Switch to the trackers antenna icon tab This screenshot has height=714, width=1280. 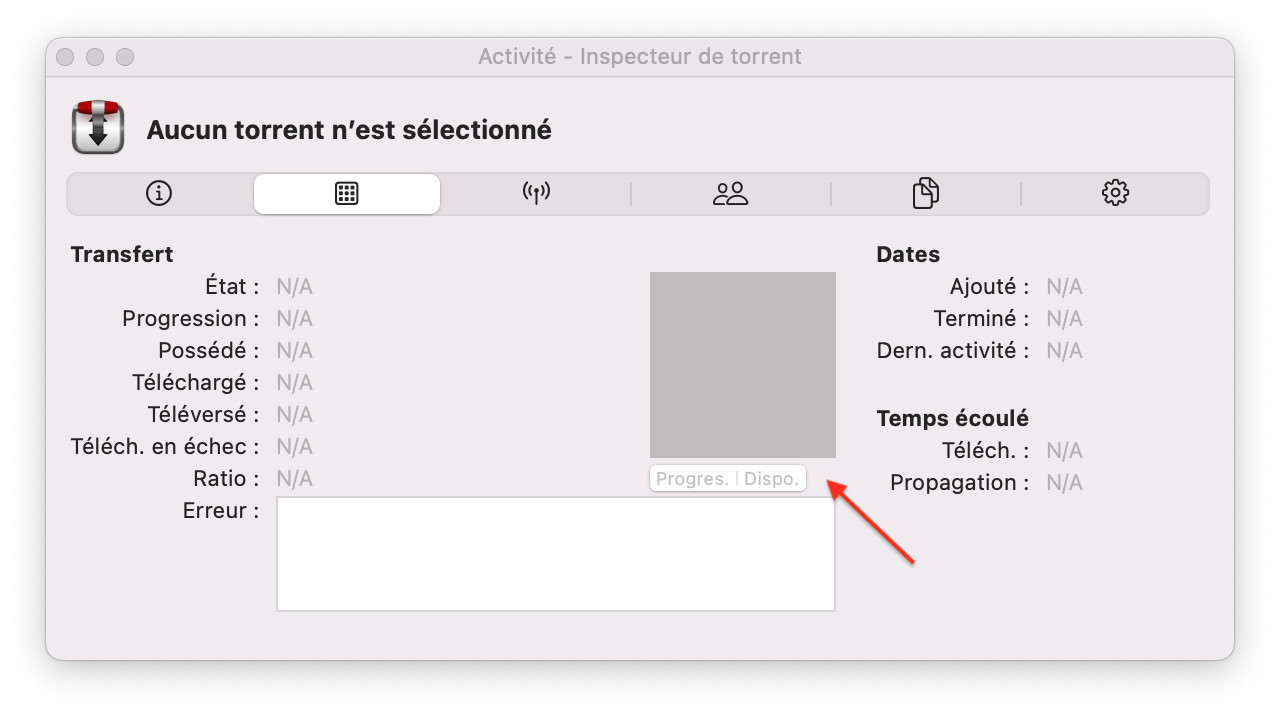click(536, 193)
